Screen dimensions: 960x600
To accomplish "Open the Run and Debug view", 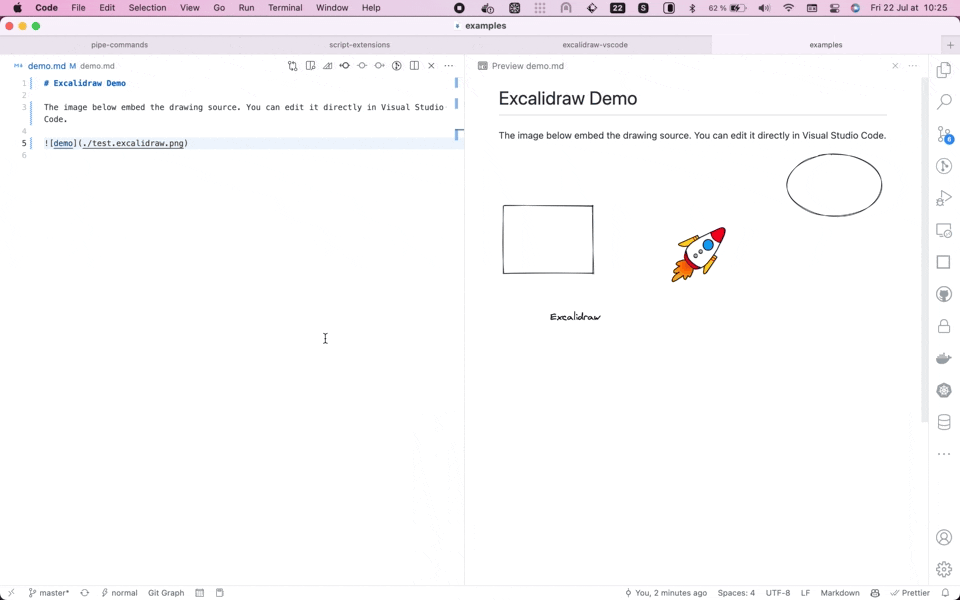I will click(943, 198).
